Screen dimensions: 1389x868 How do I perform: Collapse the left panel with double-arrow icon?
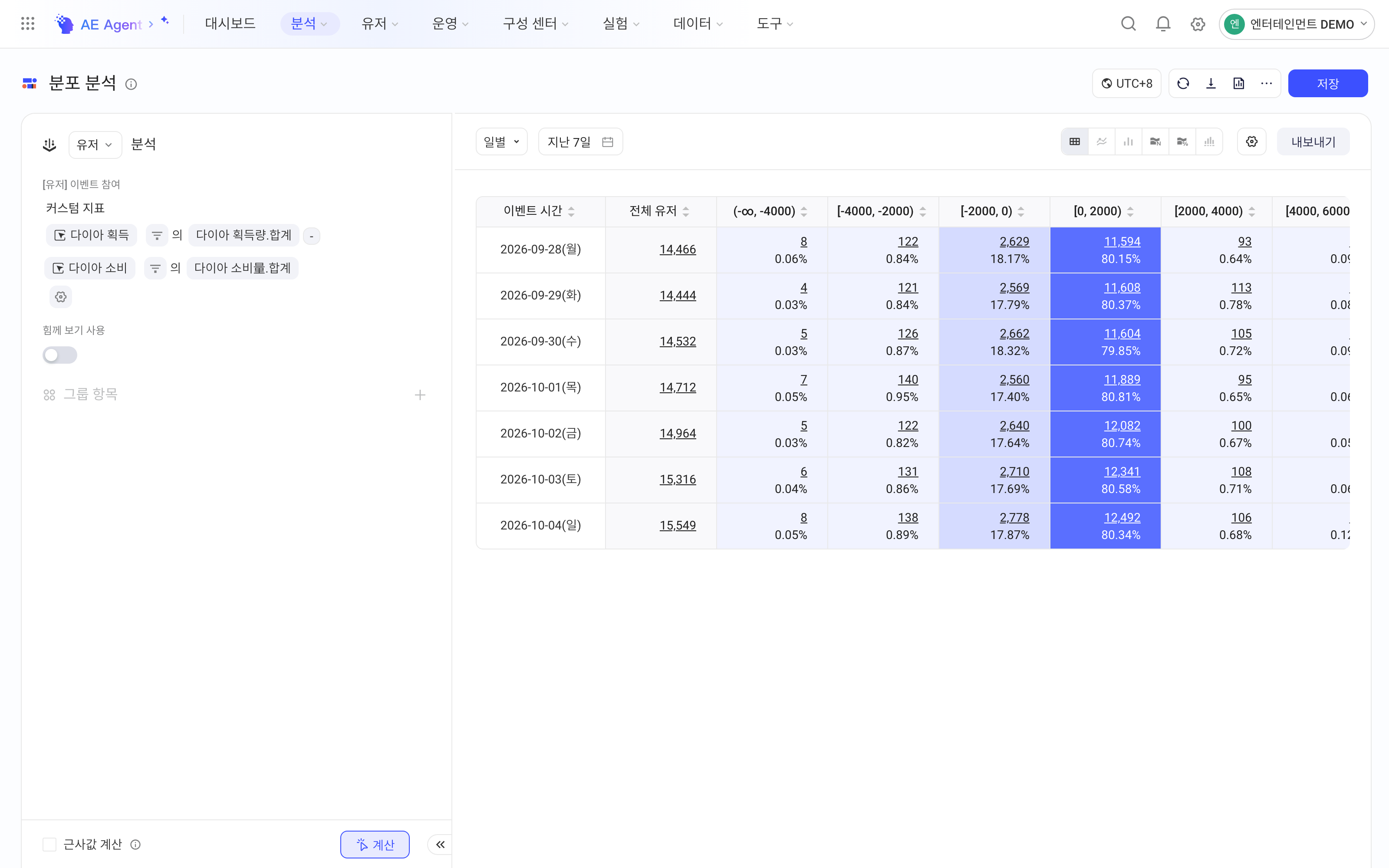pyautogui.click(x=440, y=845)
